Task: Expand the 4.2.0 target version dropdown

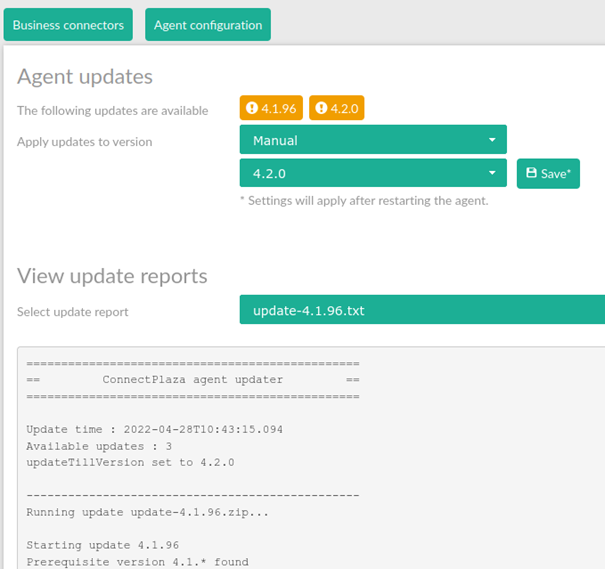Action: tap(372, 173)
